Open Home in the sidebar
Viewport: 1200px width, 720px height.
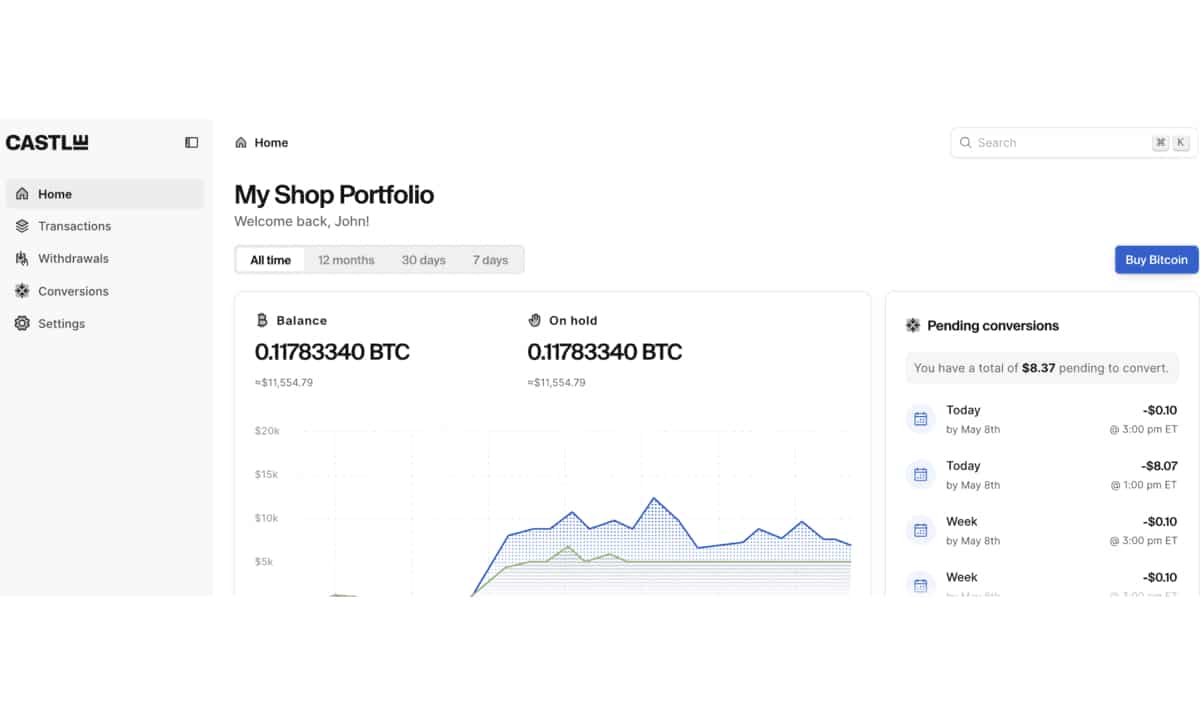coord(55,194)
